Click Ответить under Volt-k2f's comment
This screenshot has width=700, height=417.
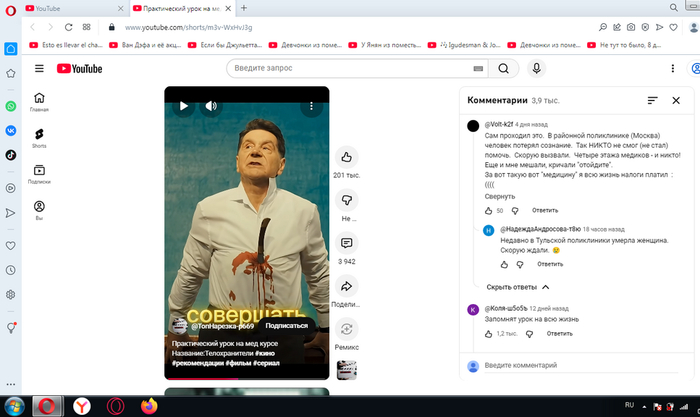545,211
